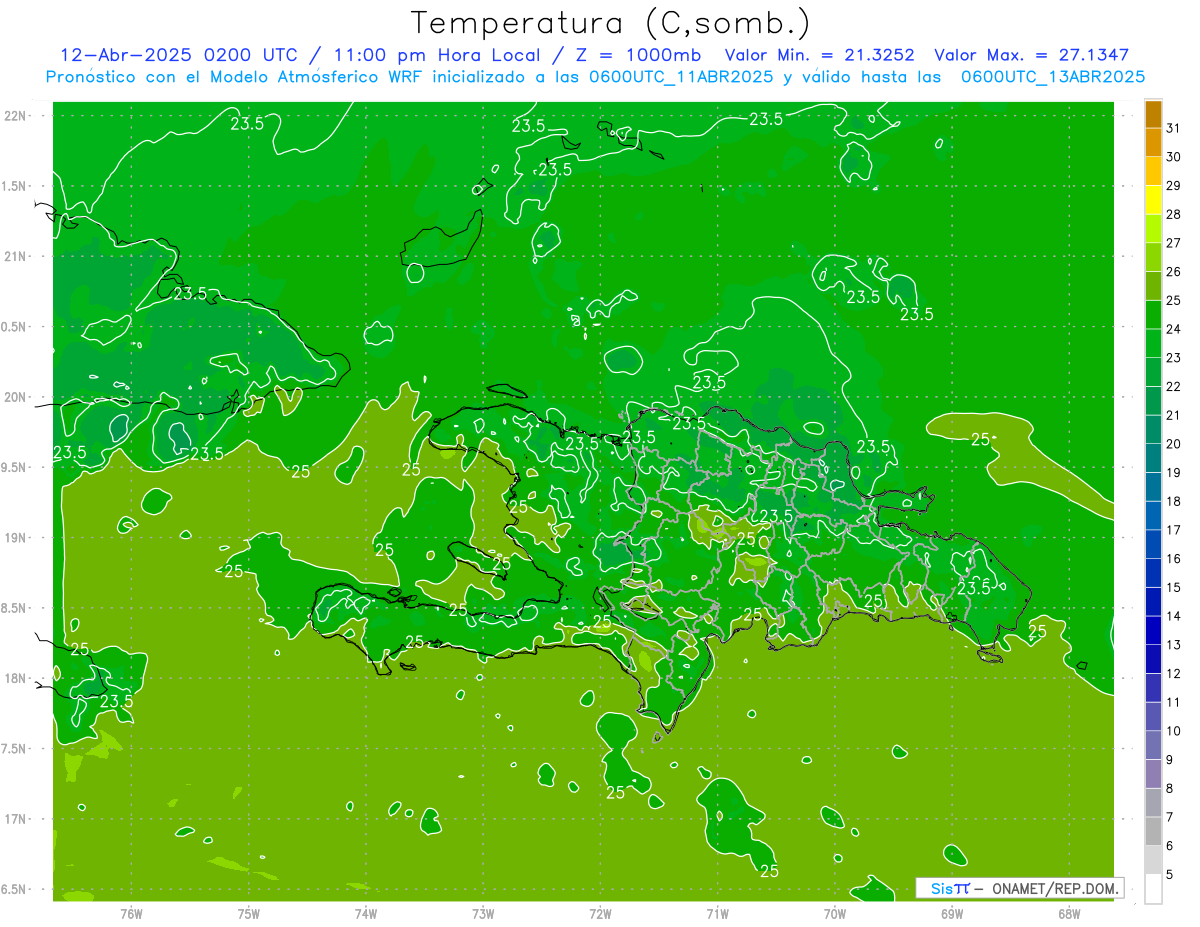Select the 74W longitude axis label

coord(366,914)
